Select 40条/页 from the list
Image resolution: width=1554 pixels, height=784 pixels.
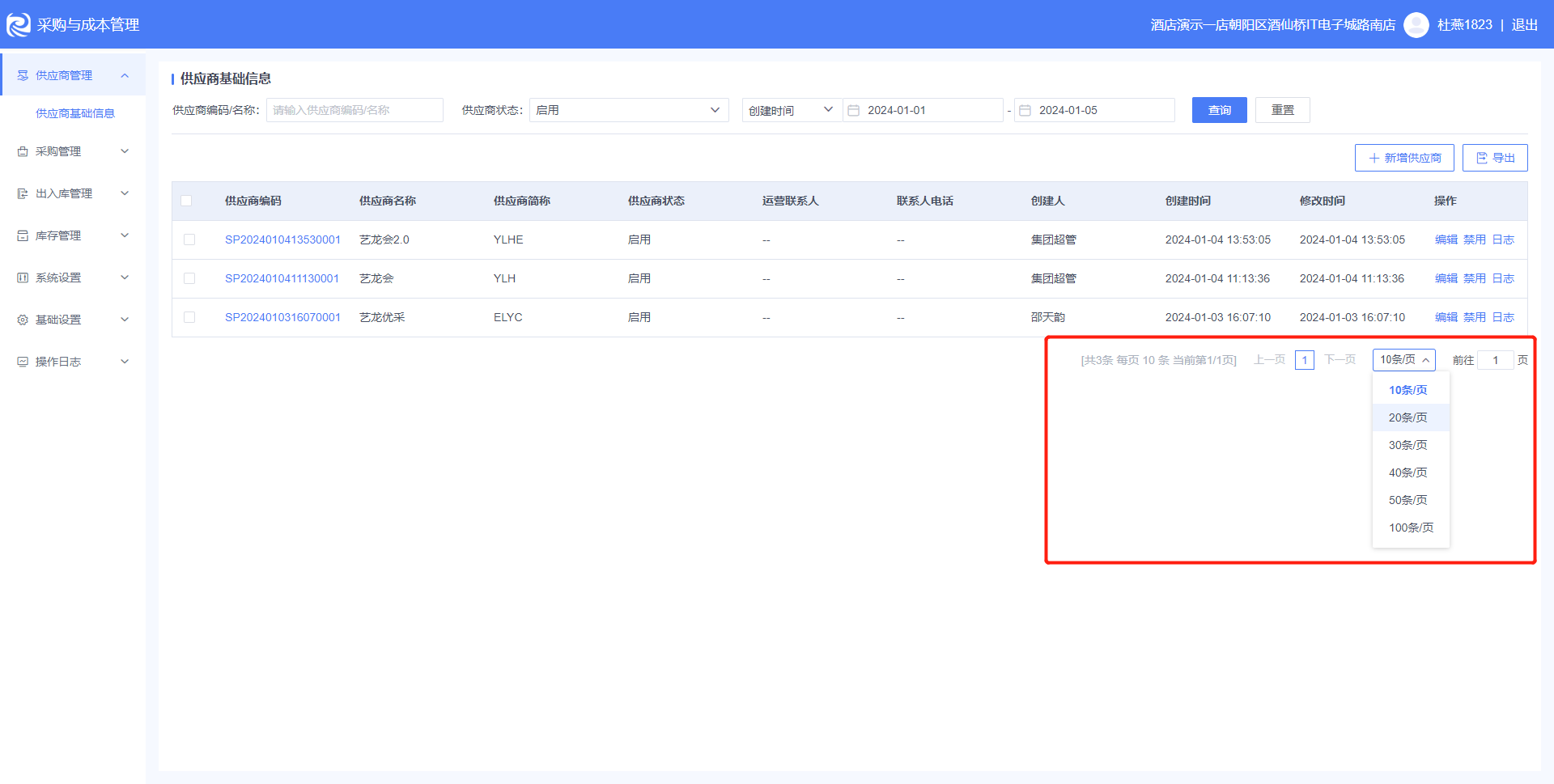tap(1410, 473)
